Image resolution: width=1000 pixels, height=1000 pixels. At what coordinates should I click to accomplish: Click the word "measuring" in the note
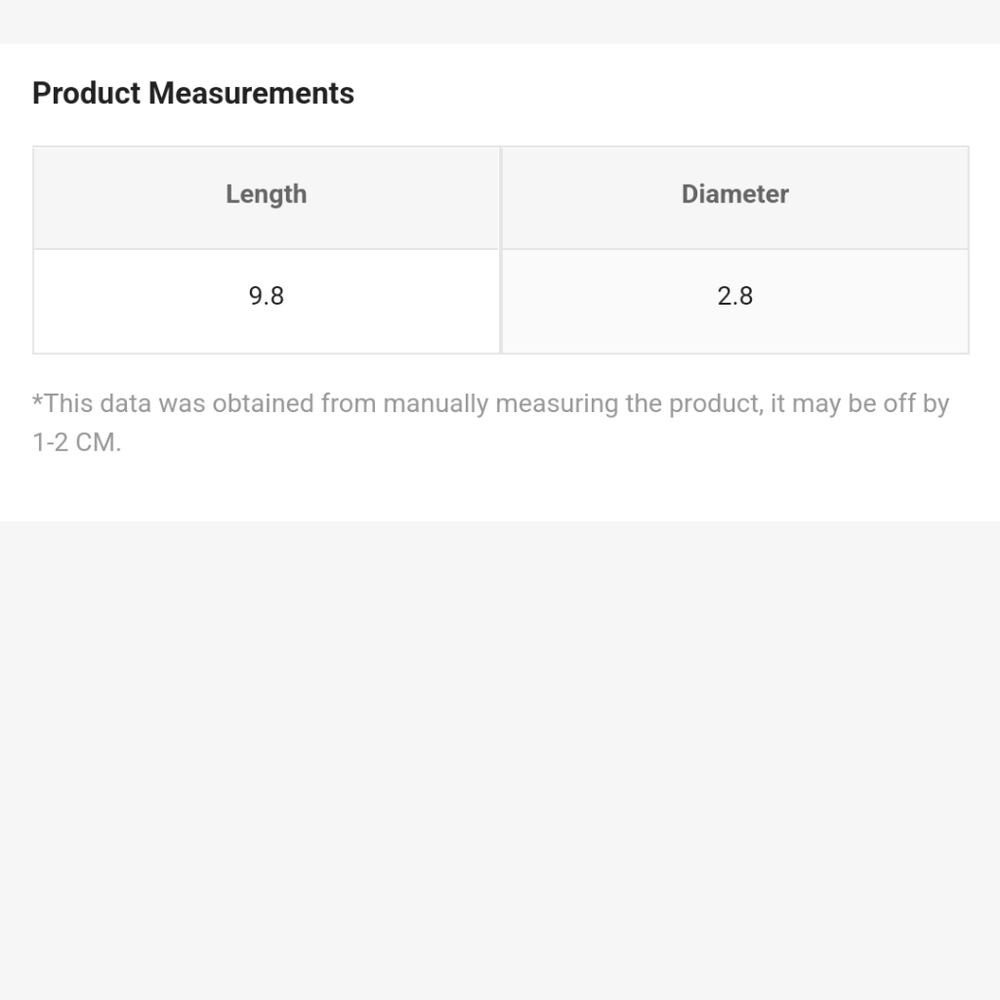coord(557,404)
